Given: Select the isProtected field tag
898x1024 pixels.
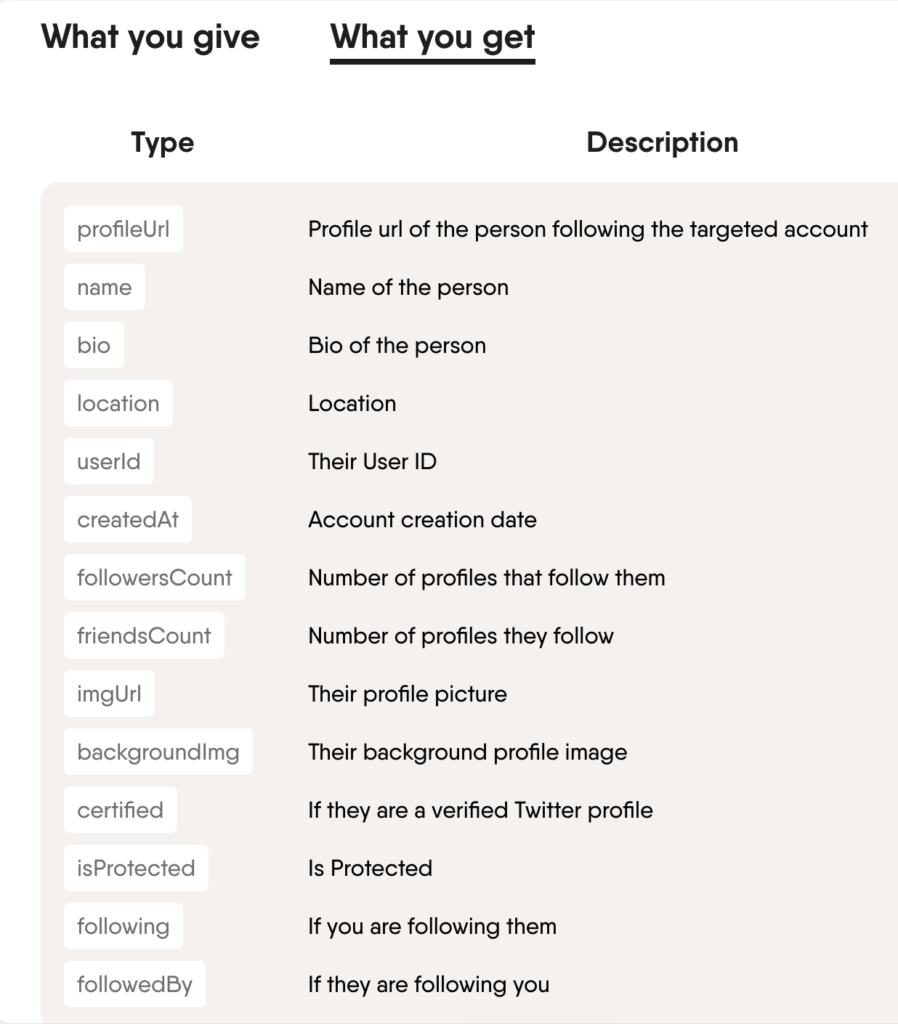Looking at the screenshot, I should pyautogui.click(x=135, y=868).
